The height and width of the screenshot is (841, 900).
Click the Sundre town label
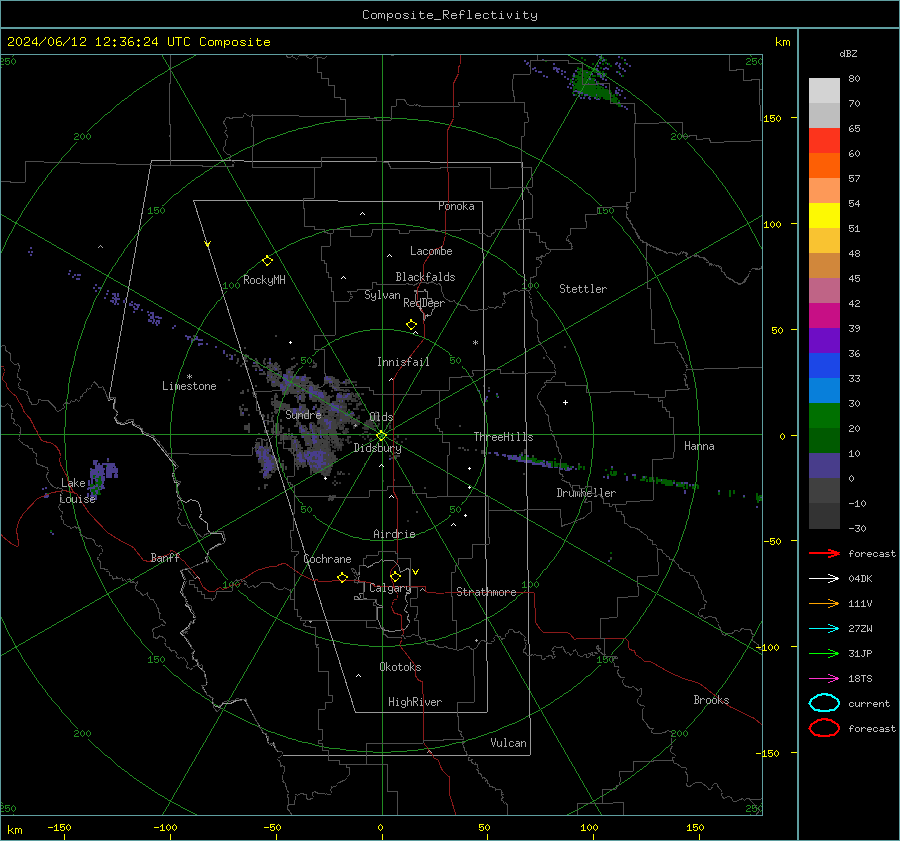click(x=303, y=415)
